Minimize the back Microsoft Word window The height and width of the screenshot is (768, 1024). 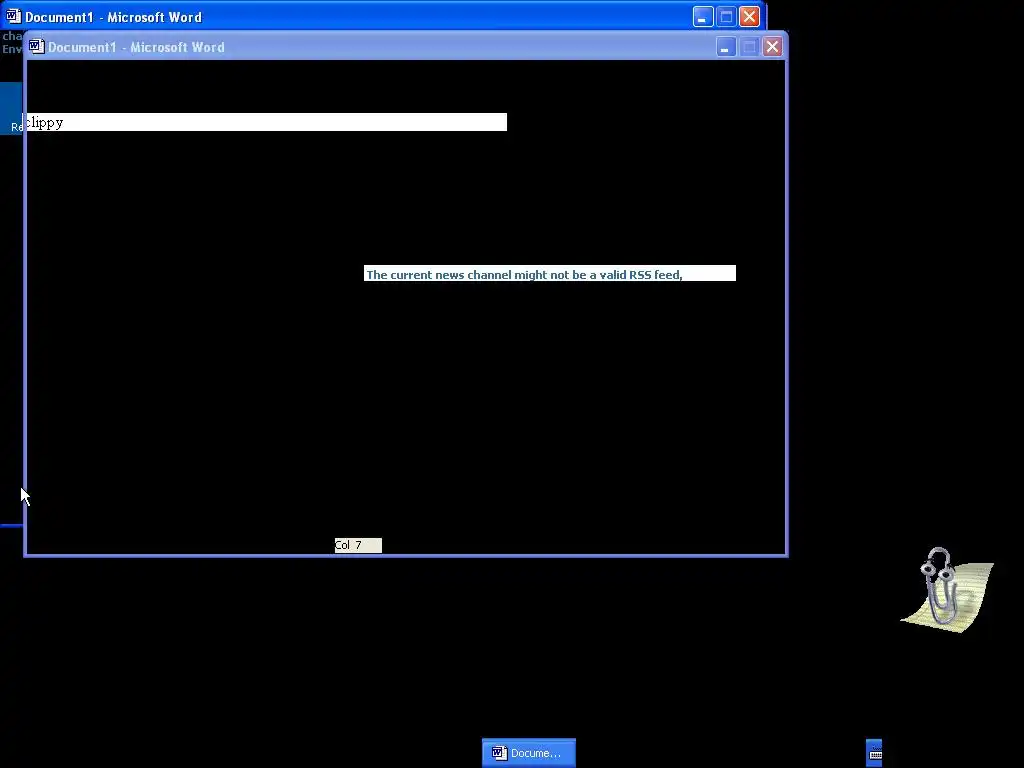703,16
